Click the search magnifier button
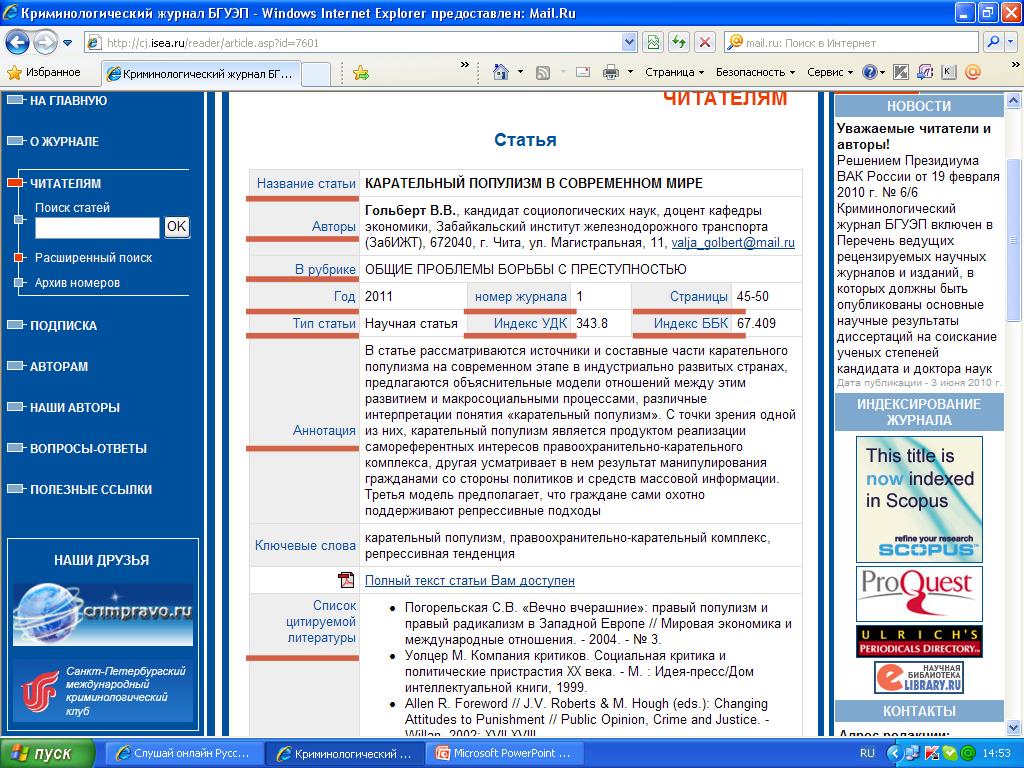Image resolution: width=1024 pixels, height=768 pixels. [993, 43]
